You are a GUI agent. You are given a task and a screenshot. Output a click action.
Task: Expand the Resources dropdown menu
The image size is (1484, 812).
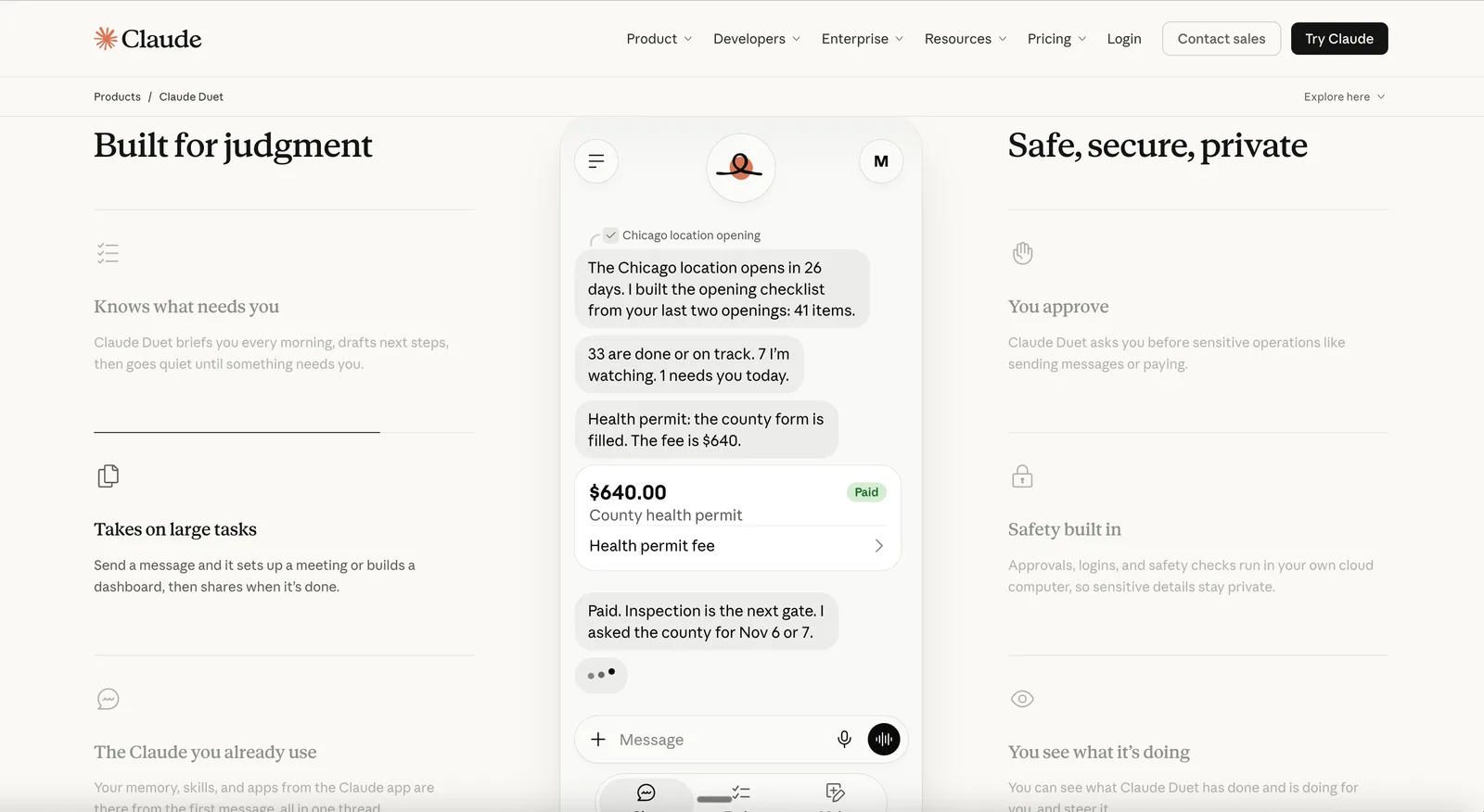pos(966,39)
